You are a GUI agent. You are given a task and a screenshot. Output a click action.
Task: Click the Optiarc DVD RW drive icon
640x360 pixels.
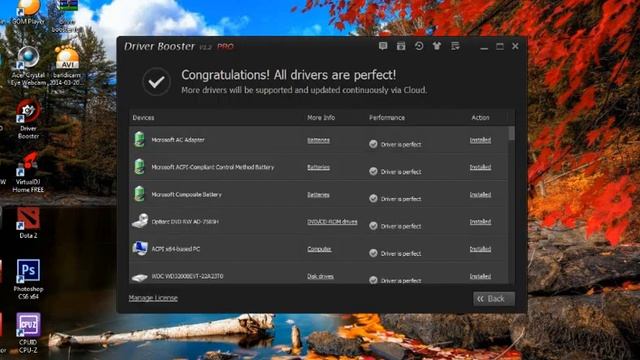[x=140, y=221]
